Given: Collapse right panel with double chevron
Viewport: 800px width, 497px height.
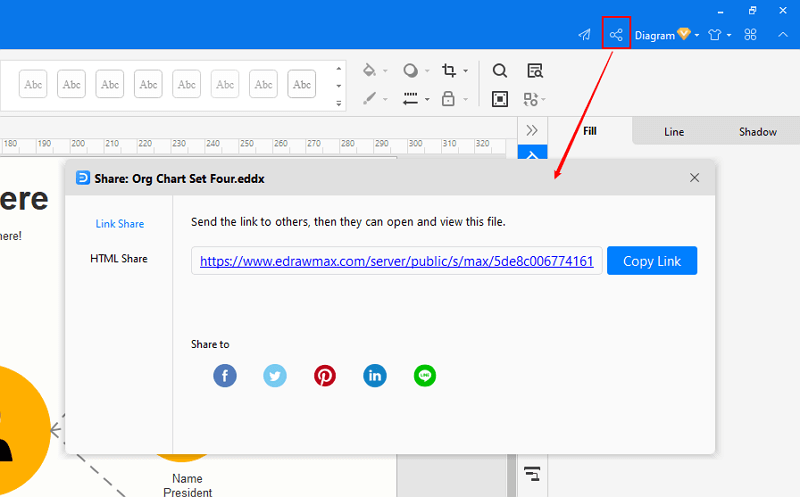Looking at the screenshot, I should 532,131.
